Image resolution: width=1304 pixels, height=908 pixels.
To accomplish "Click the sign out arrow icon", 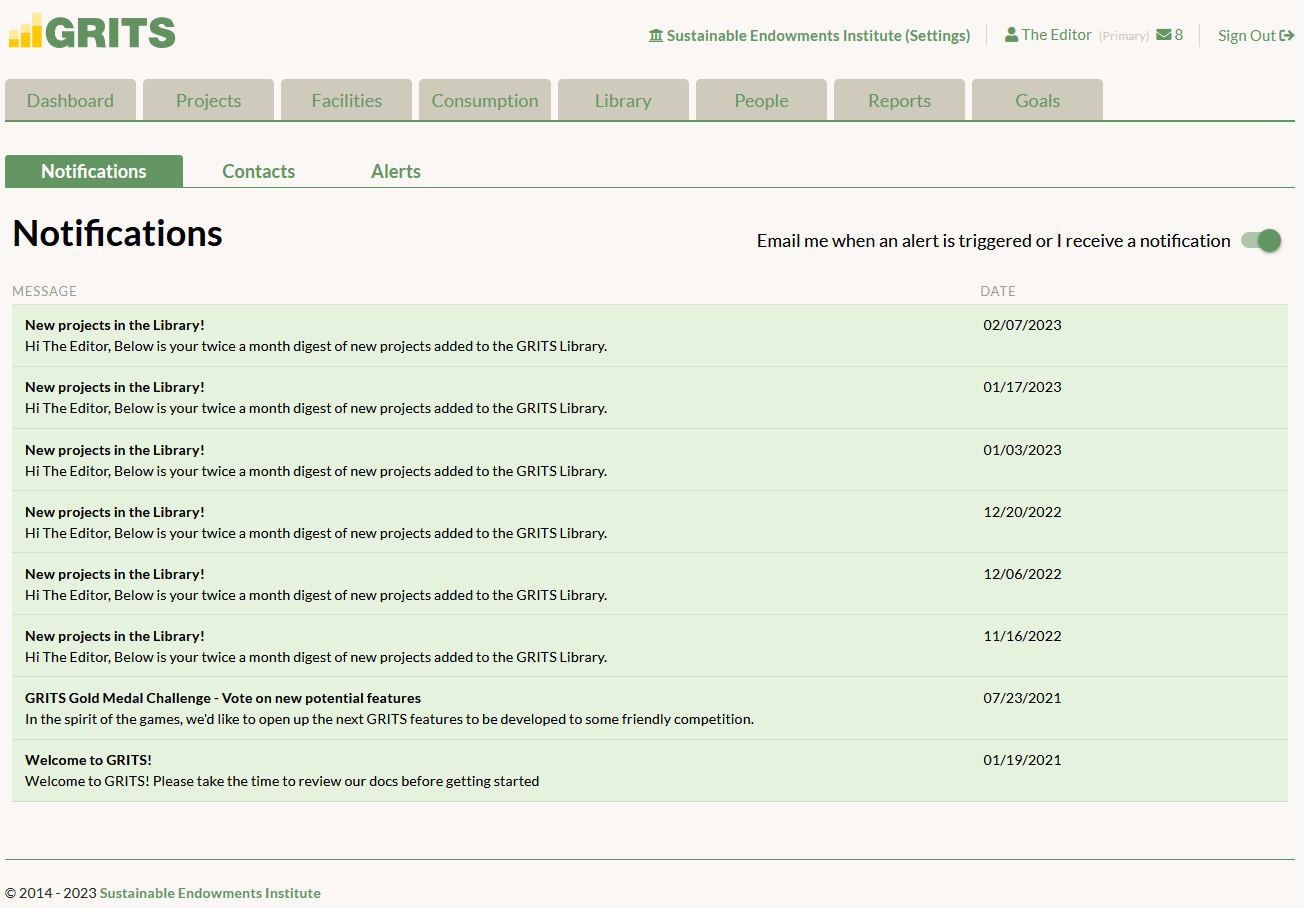I will 1287,36.
